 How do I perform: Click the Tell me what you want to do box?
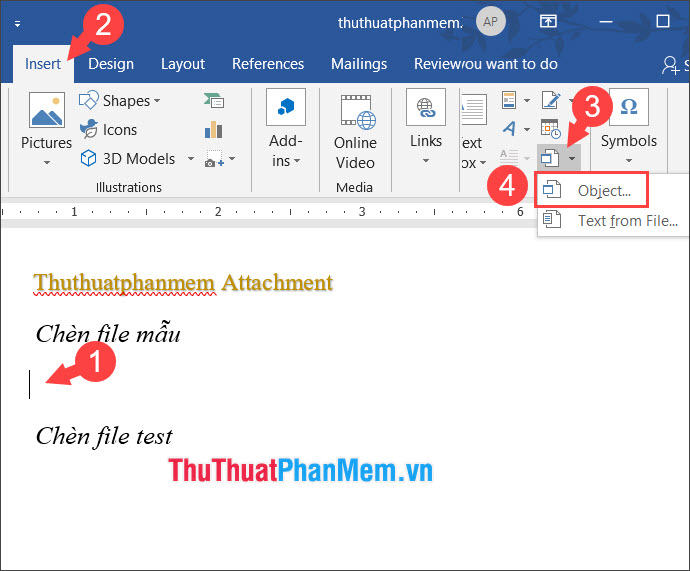[x=510, y=64]
